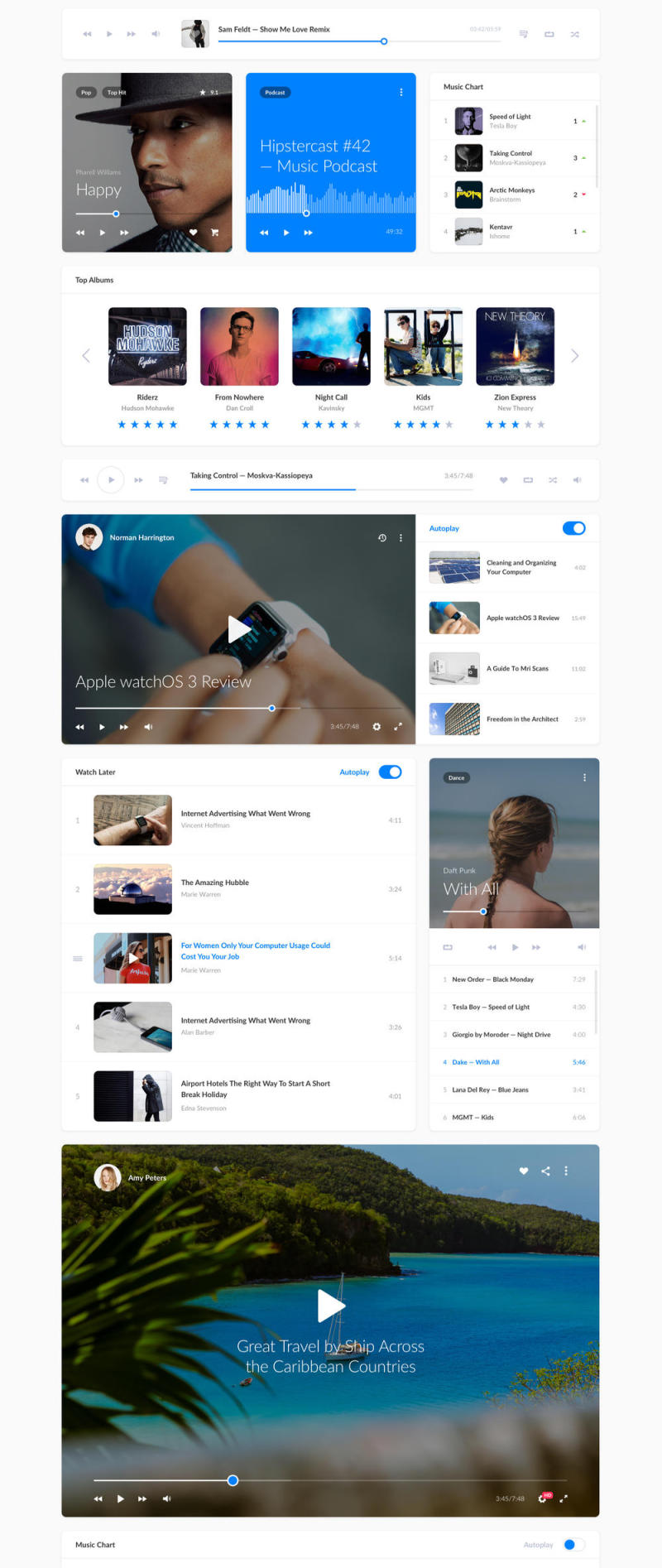Show previous Top Albums with left chevron
This screenshot has height=1568, width=662.
pos(86,356)
